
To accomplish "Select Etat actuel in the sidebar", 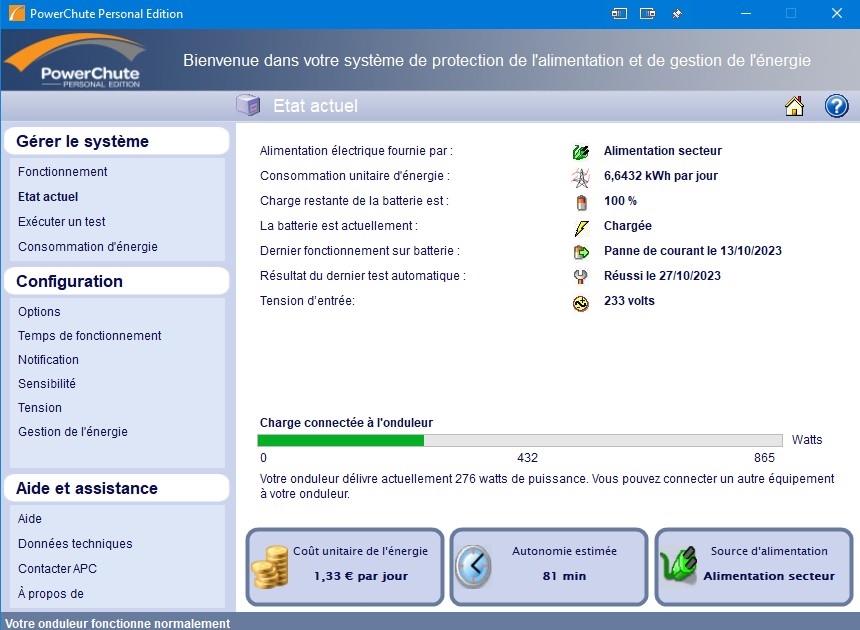I will click(x=48, y=197).
